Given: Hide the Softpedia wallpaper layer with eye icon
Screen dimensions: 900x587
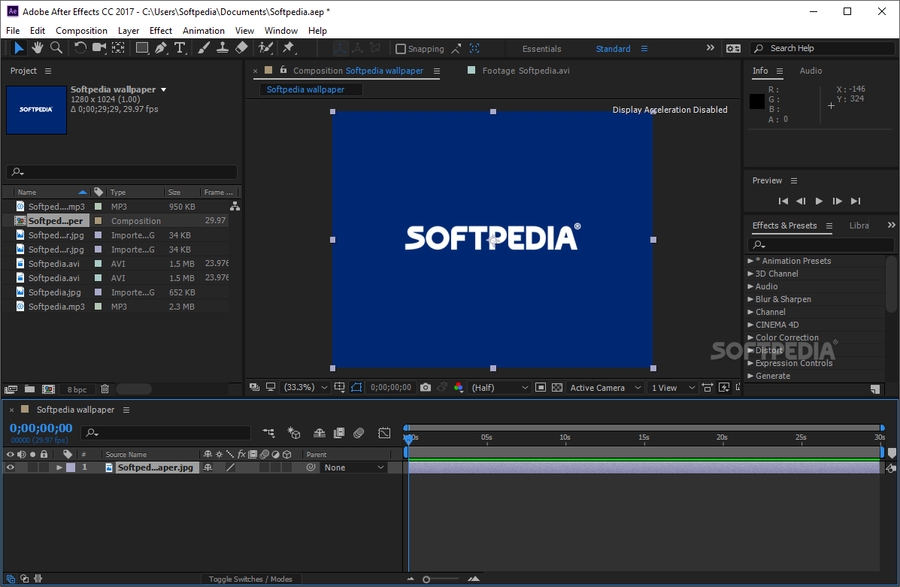Looking at the screenshot, I should pos(10,467).
